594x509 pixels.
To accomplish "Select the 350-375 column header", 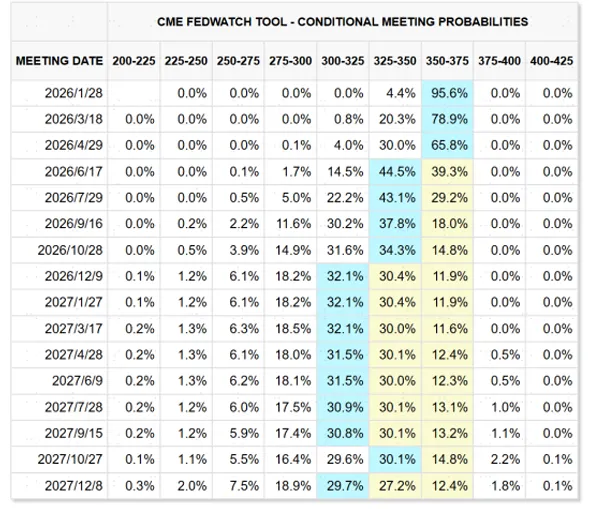I will [x=447, y=61].
